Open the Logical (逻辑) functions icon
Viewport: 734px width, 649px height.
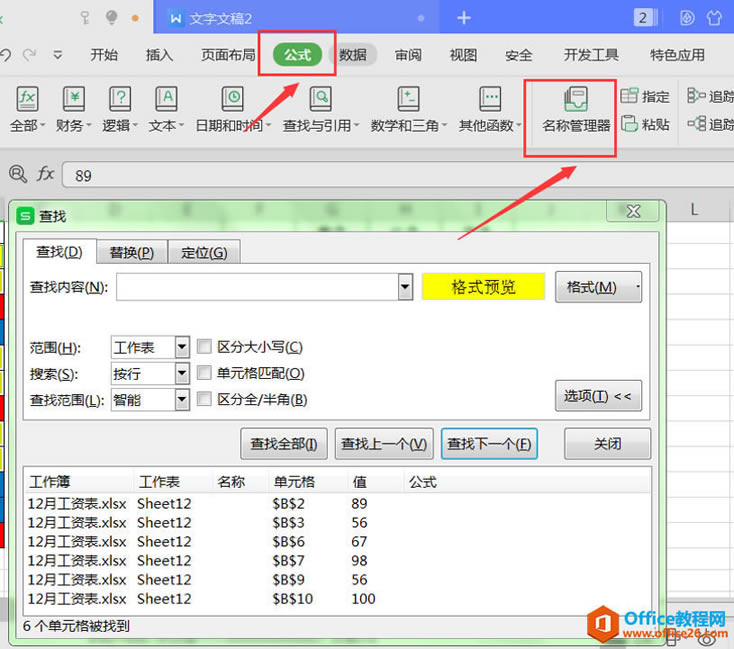[x=120, y=99]
